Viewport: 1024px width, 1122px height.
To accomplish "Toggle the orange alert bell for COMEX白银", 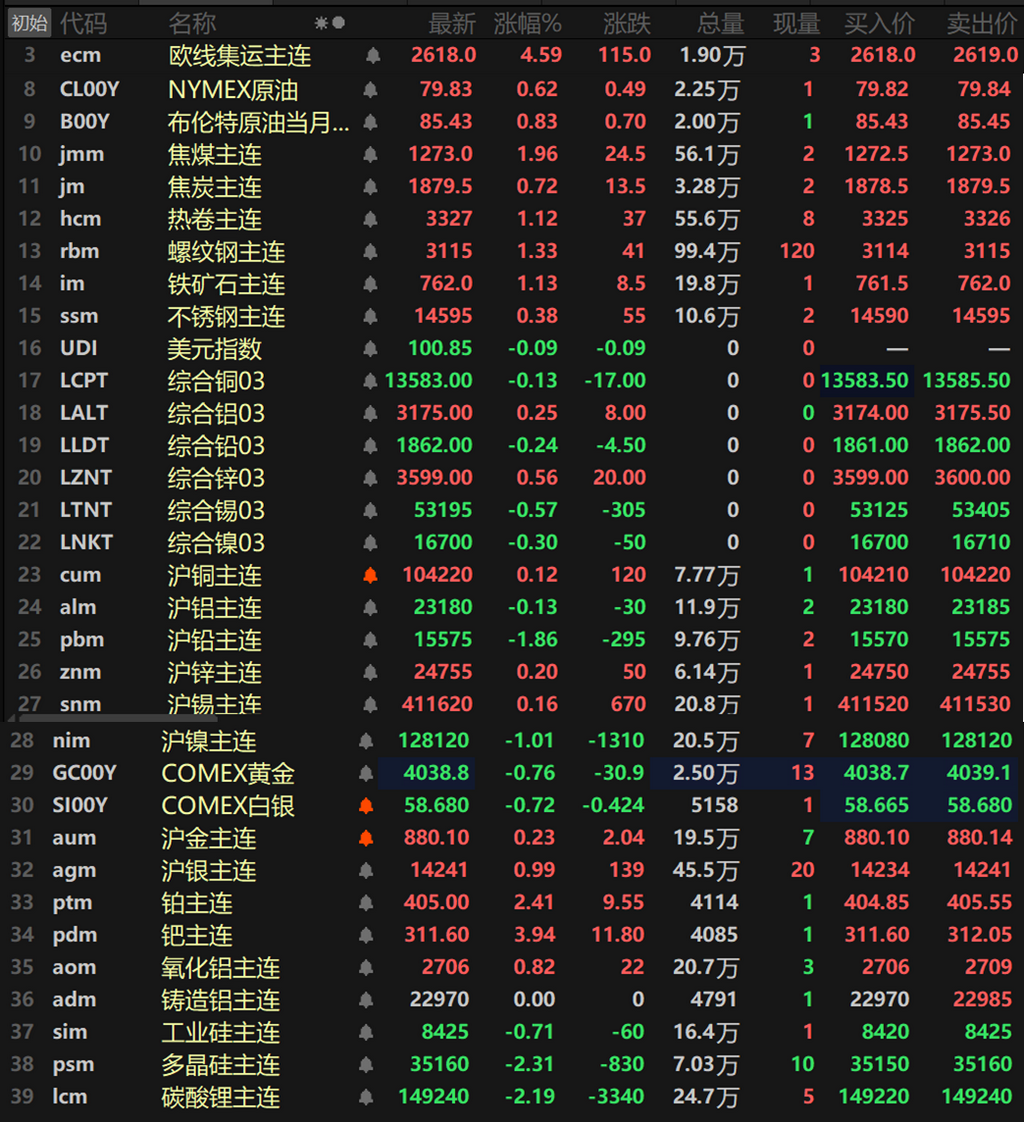I will click(366, 806).
